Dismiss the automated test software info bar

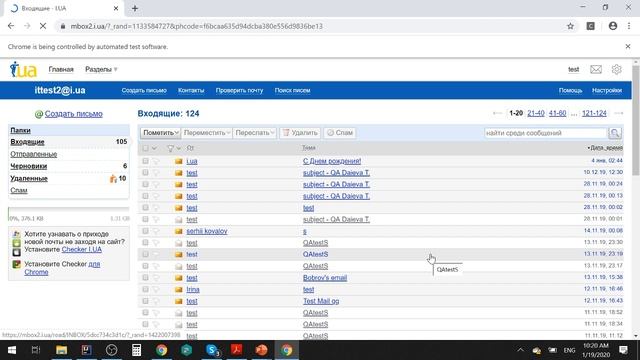[x=628, y=47]
